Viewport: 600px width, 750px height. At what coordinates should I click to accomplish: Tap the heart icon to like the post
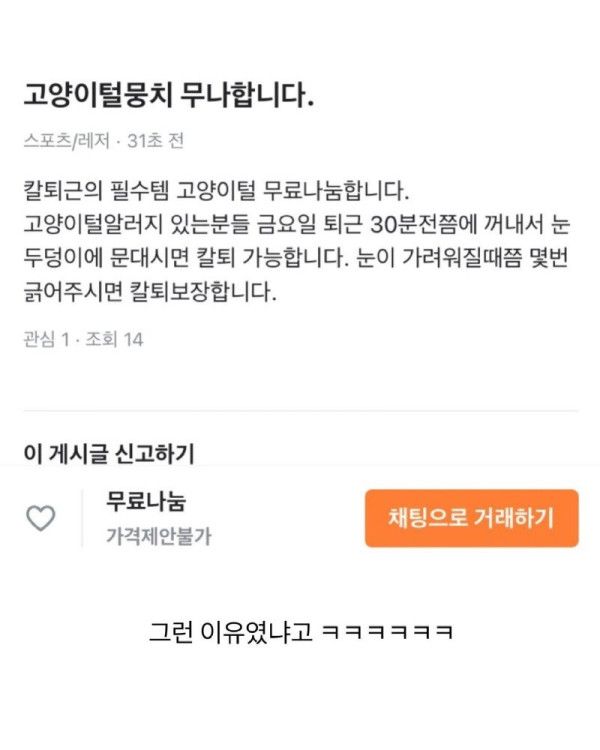click(x=41, y=518)
